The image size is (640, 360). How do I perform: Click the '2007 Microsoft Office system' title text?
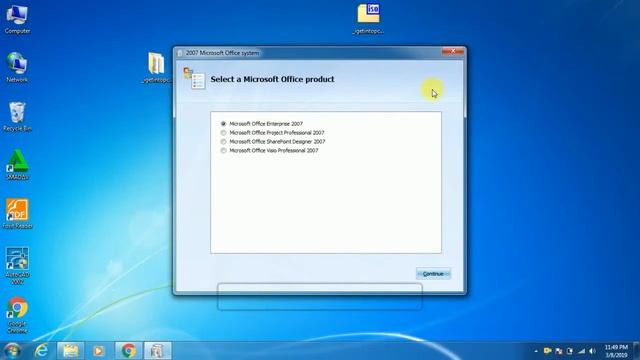pyautogui.click(x=222, y=53)
